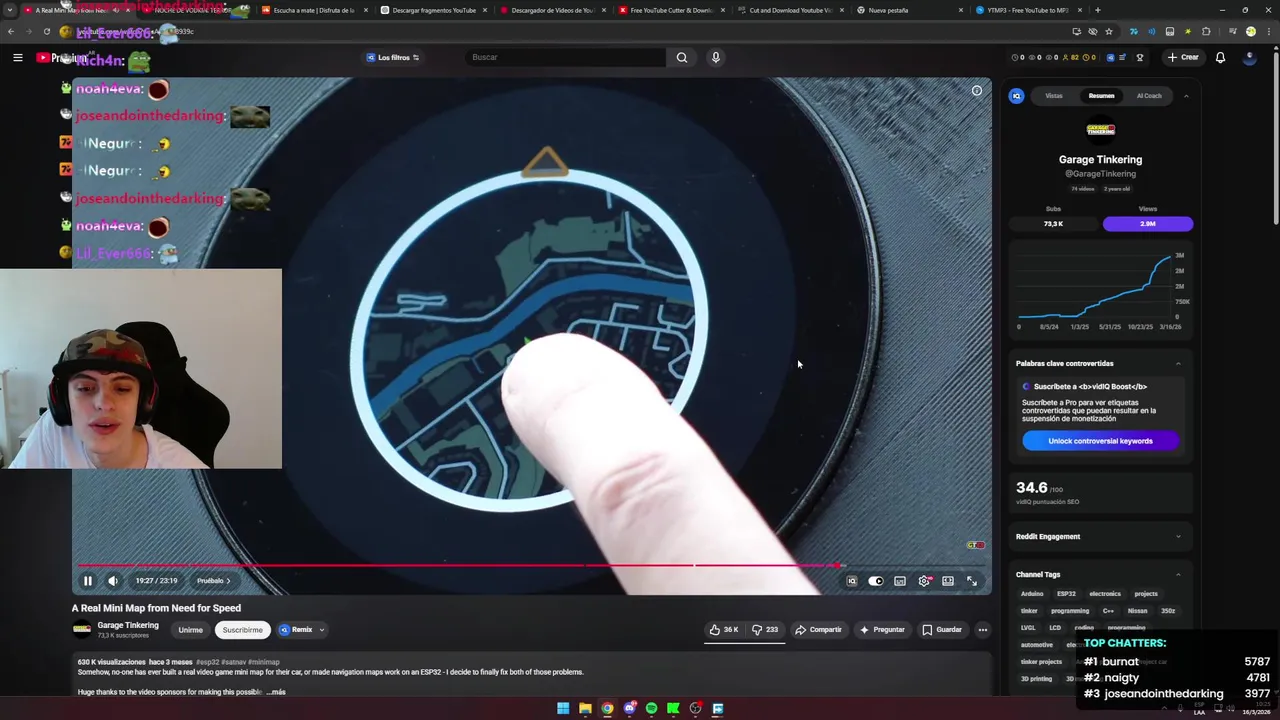Seek on the video progress bar
Screen dimensions: 1280x720
[x=531, y=566]
